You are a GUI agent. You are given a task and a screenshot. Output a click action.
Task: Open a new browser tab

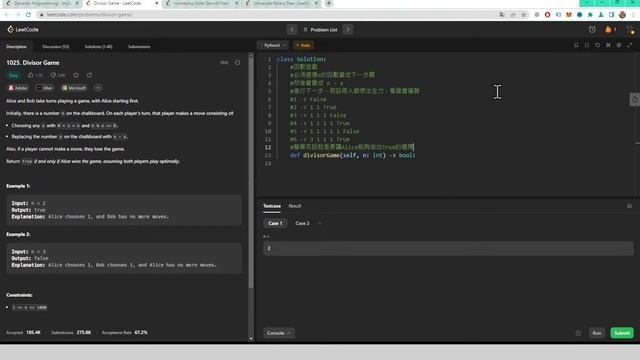[x=329, y=3]
